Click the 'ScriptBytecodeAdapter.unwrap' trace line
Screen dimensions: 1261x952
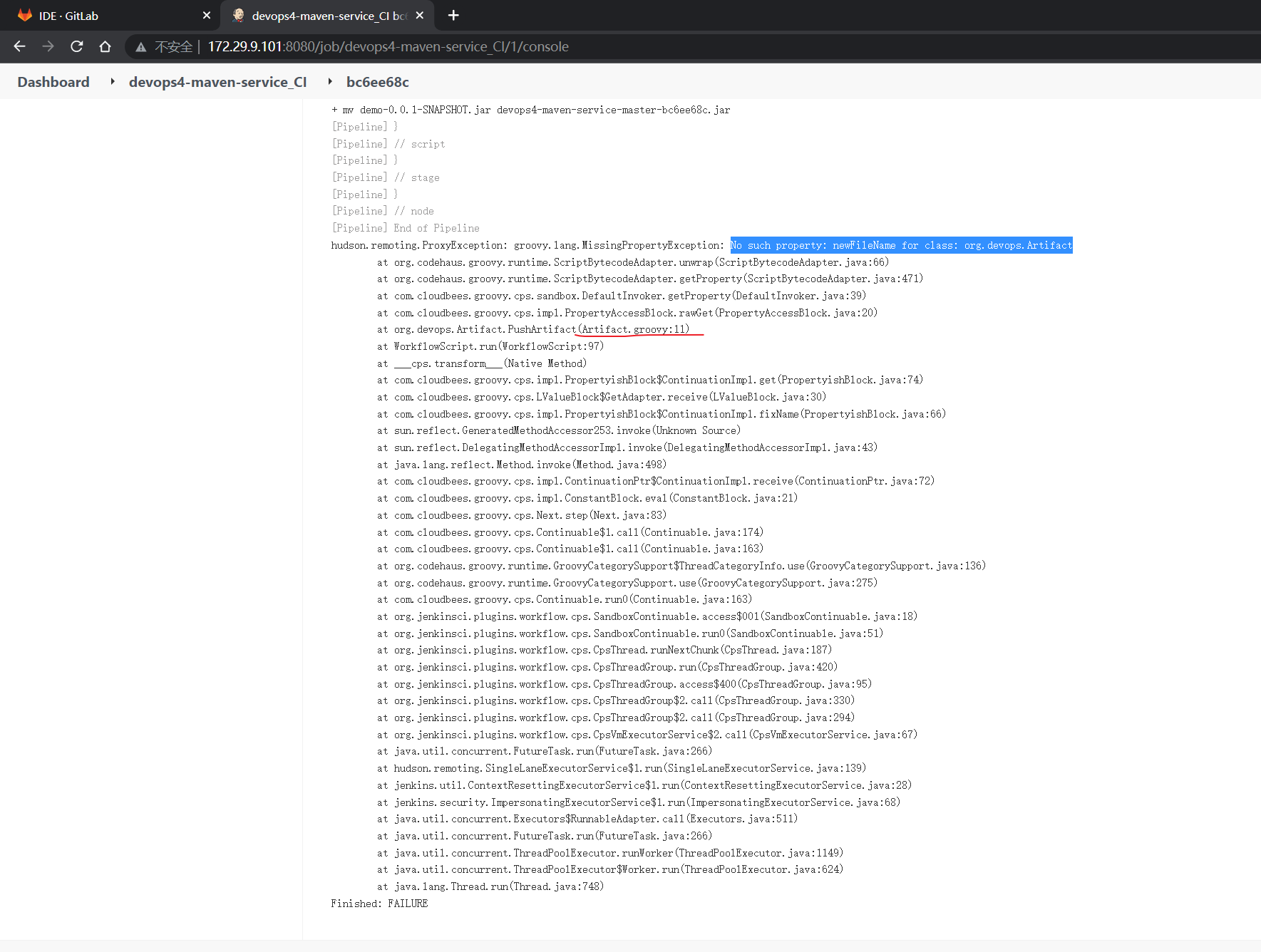click(x=633, y=262)
